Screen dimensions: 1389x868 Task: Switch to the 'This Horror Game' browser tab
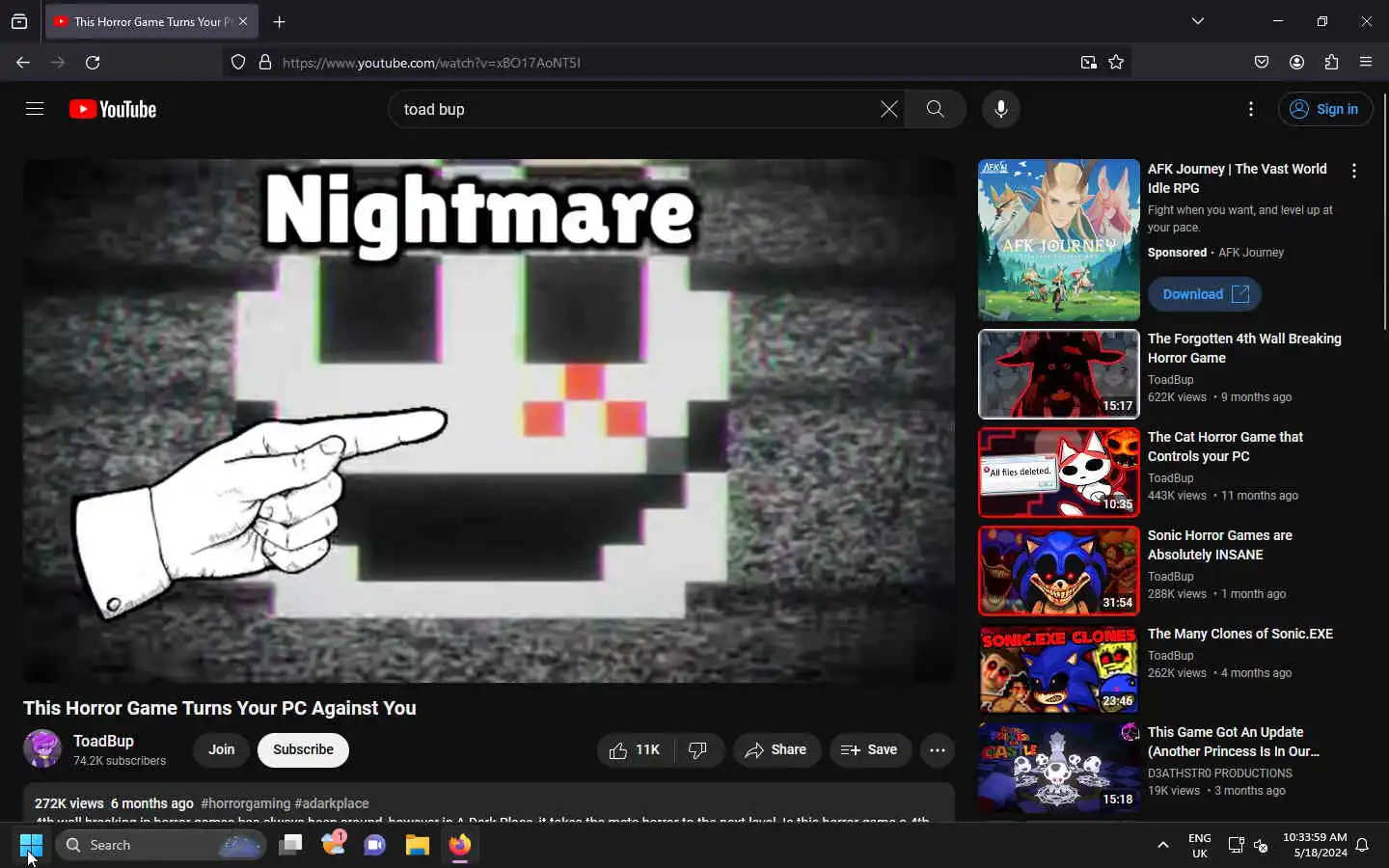pyautogui.click(x=152, y=21)
